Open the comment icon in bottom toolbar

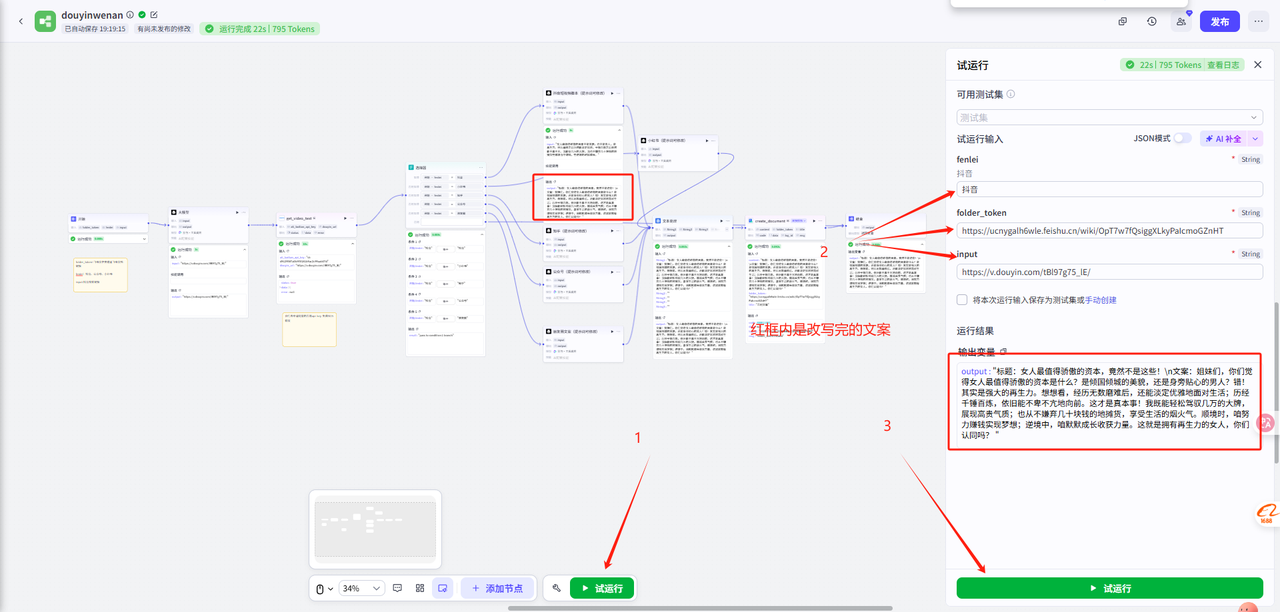(x=397, y=588)
